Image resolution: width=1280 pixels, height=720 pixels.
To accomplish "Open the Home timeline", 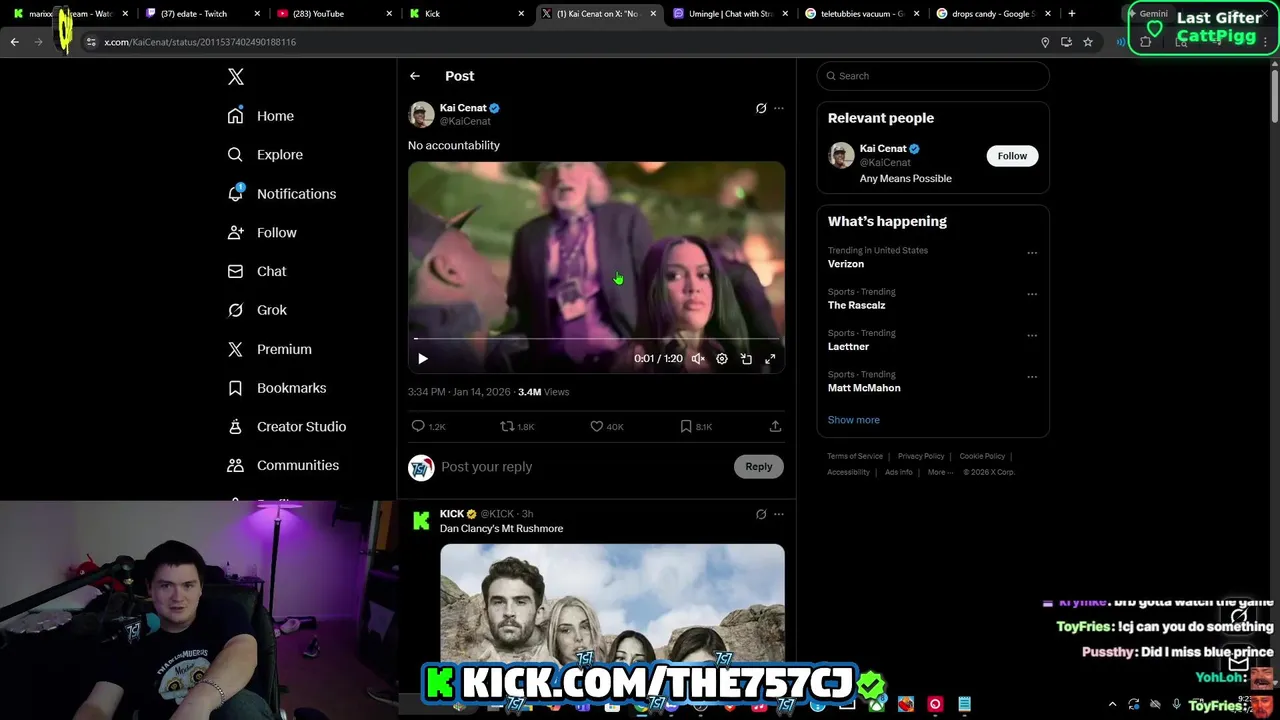I will [x=261, y=116].
